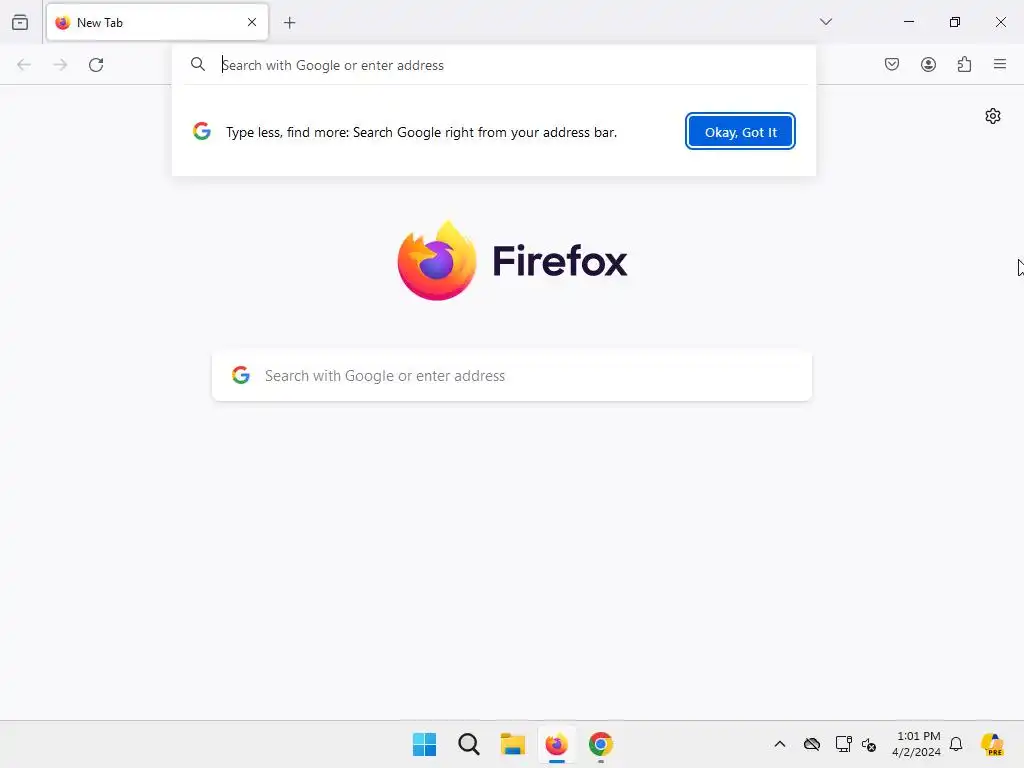
Task: Switch to Google Chrome in the taskbar
Action: (601, 744)
